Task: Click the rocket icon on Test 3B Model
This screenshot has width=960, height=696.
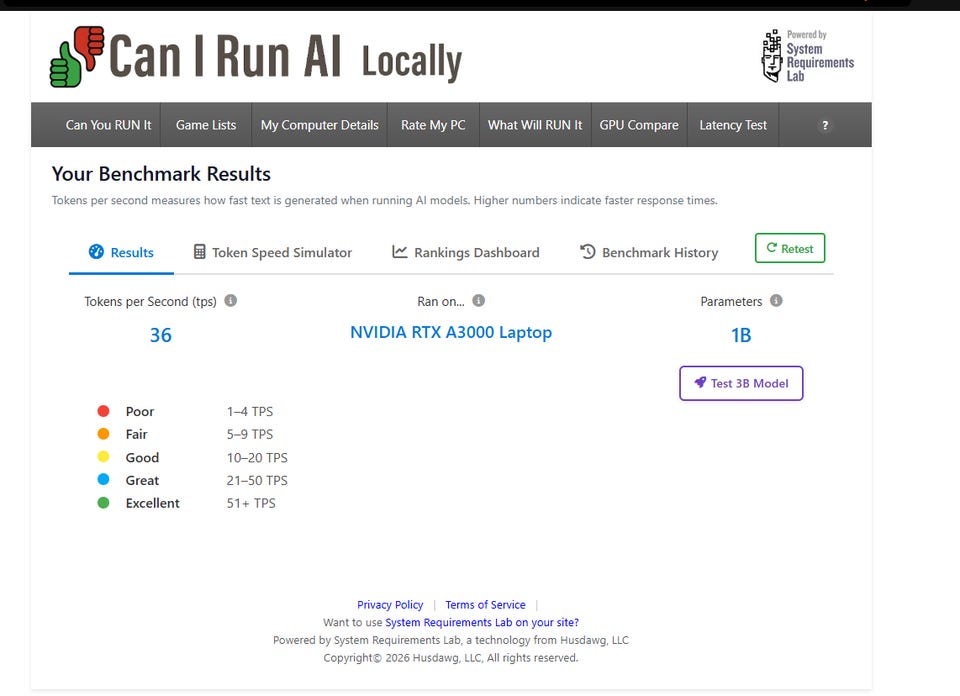Action: point(700,383)
